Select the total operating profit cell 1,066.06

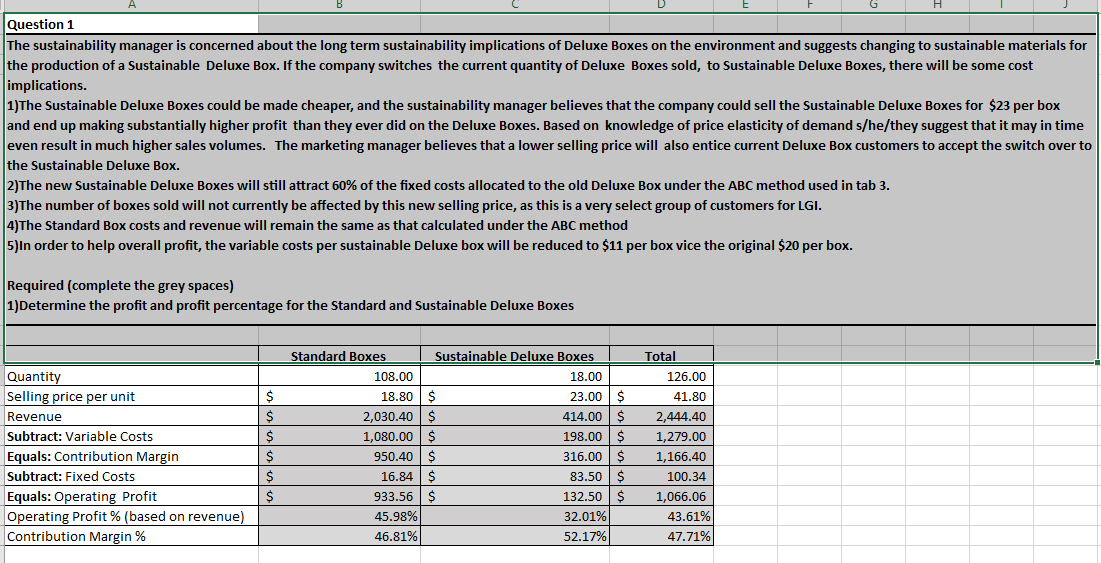(x=661, y=496)
